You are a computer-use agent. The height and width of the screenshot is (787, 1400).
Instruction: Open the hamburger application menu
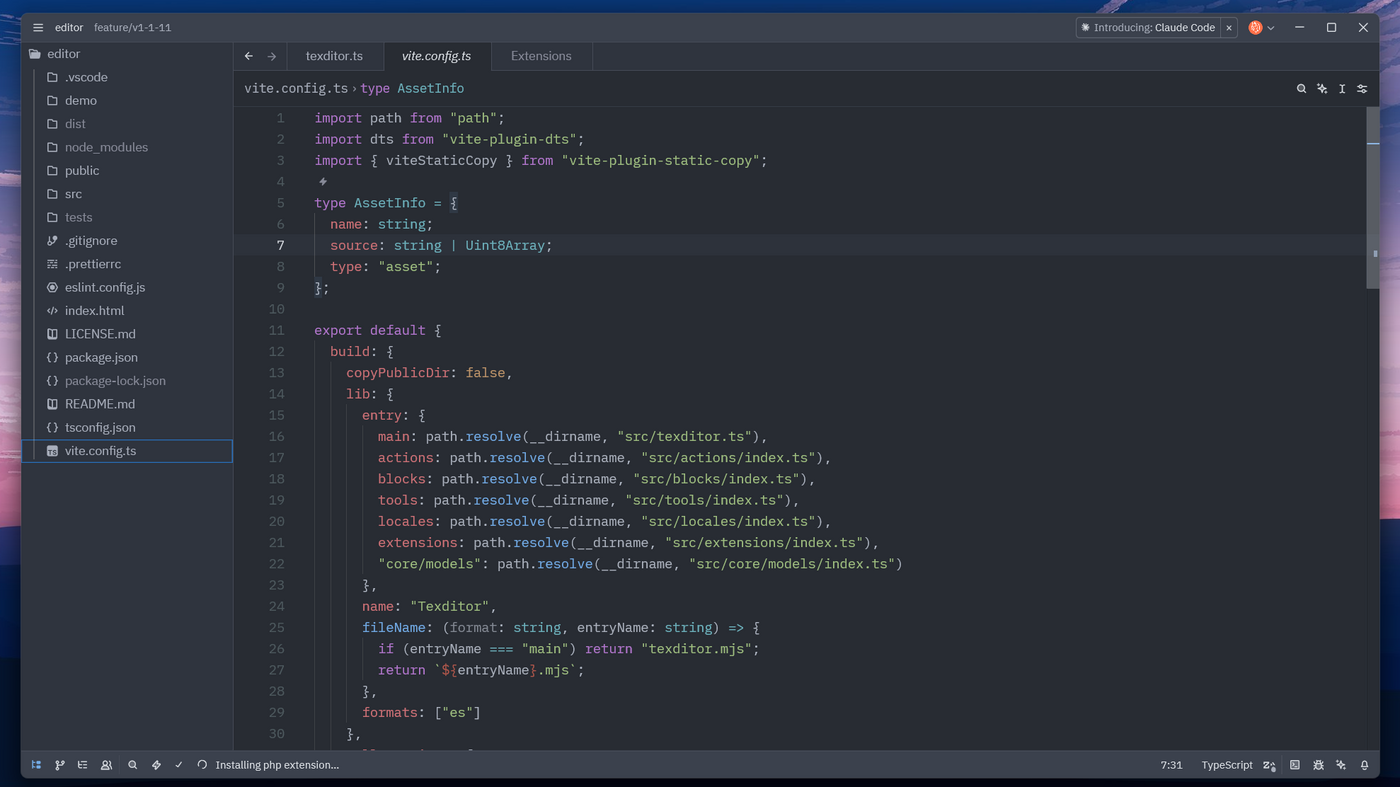pyautogui.click(x=38, y=28)
